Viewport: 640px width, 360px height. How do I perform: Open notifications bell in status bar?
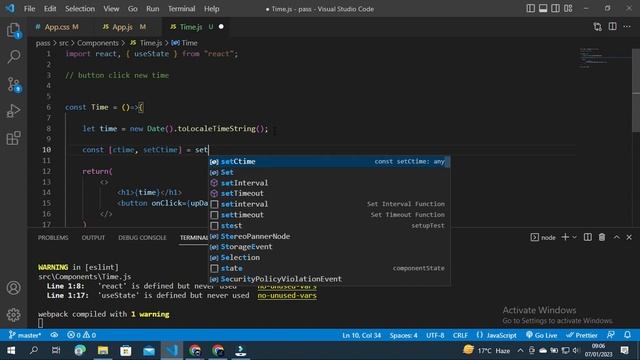[x=627, y=335]
